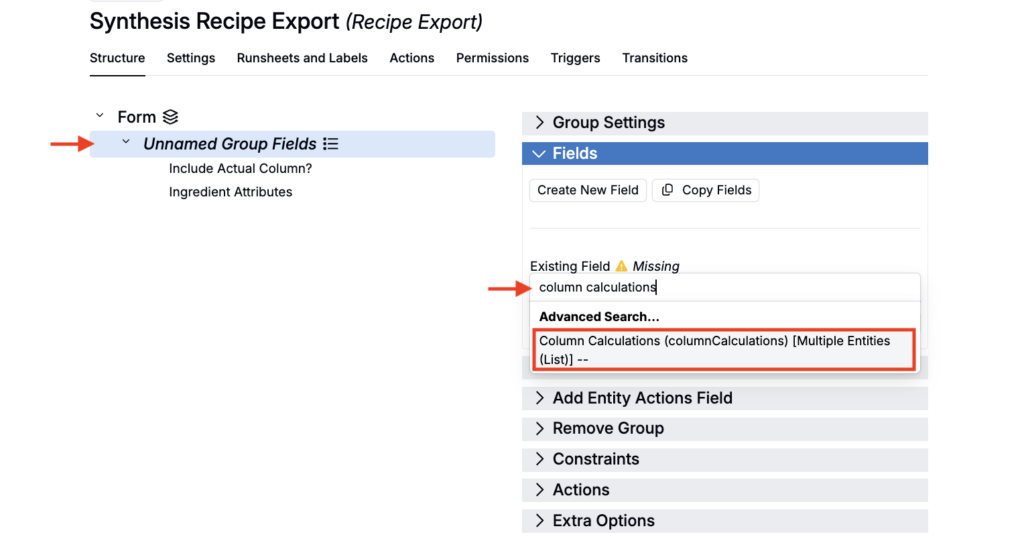The image size is (1024, 551).
Task: Click the copy icon in Copy Fields button
Action: (x=668, y=190)
